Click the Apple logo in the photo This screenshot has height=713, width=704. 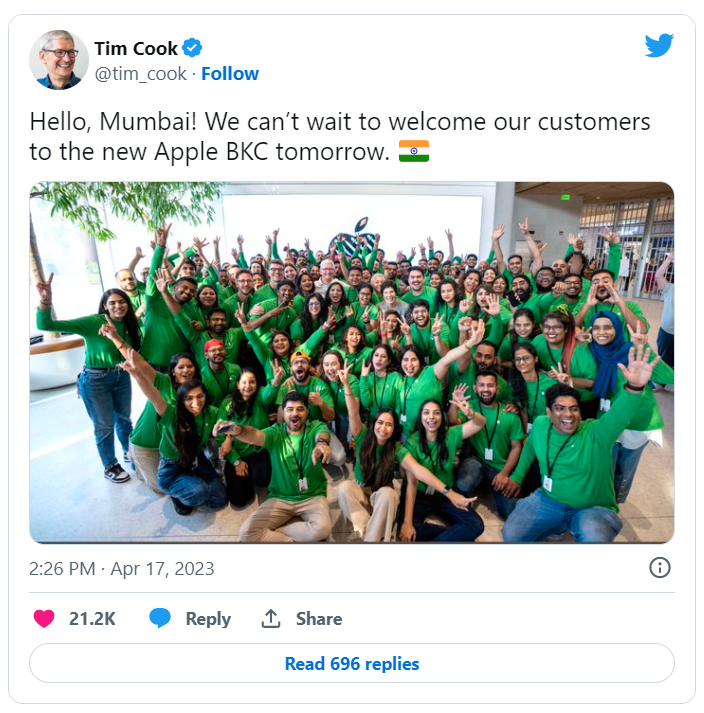356,238
